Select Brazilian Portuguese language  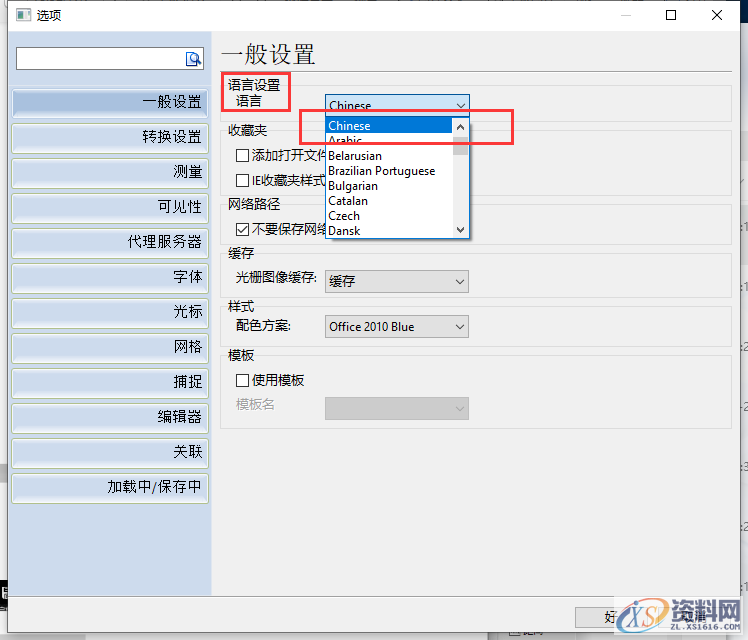(x=389, y=171)
